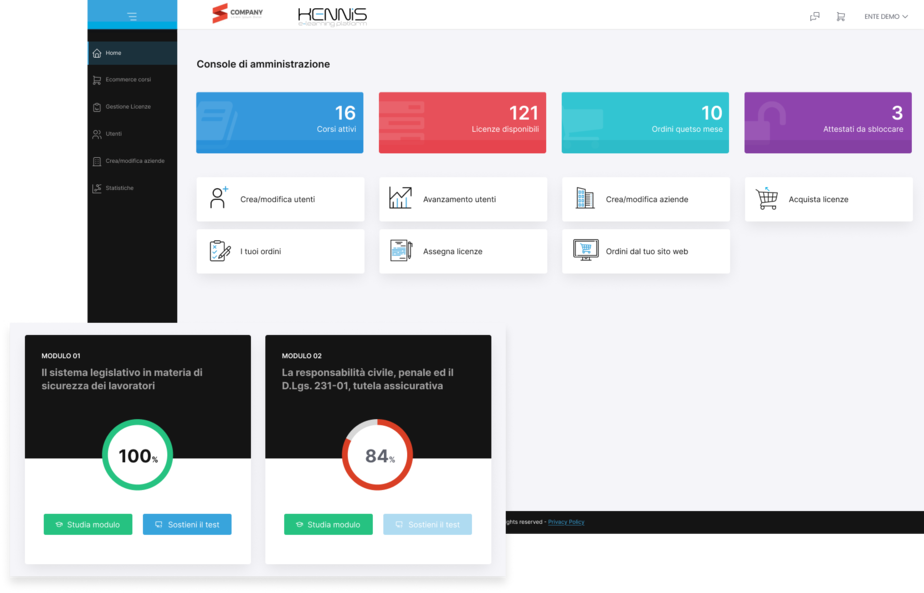Open Ecommerce corsi in sidebar
Viewport: 924px width, 593px height.
click(x=127, y=80)
